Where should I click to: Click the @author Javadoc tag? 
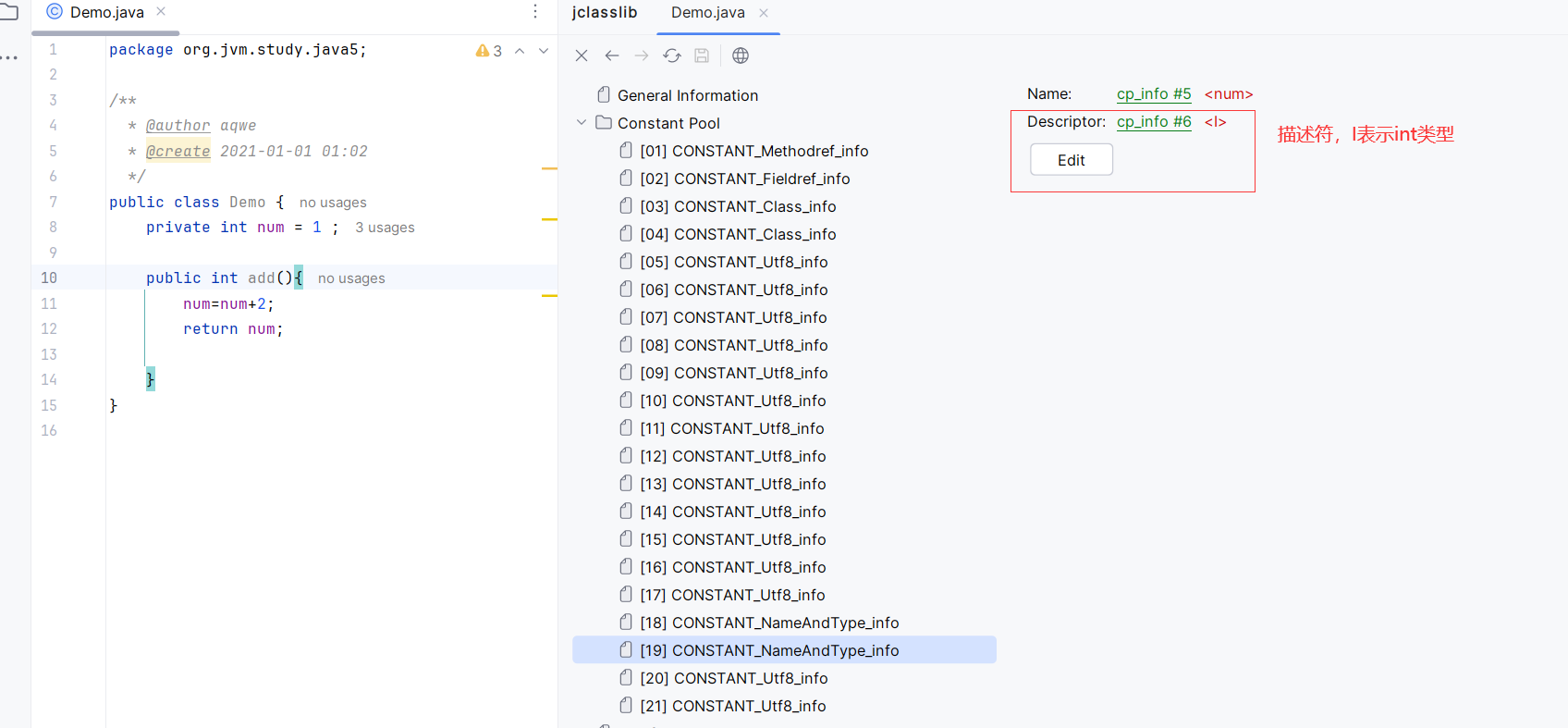[x=178, y=126]
